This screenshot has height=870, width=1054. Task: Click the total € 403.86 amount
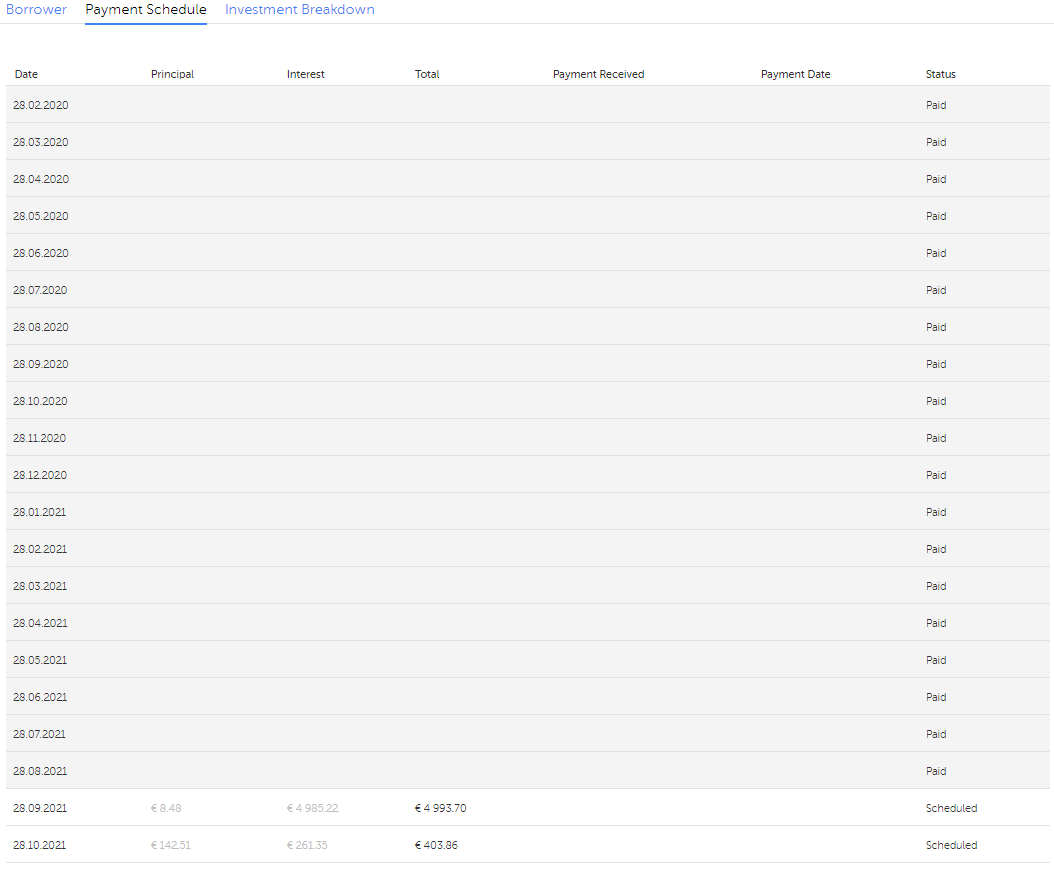[436, 845]
